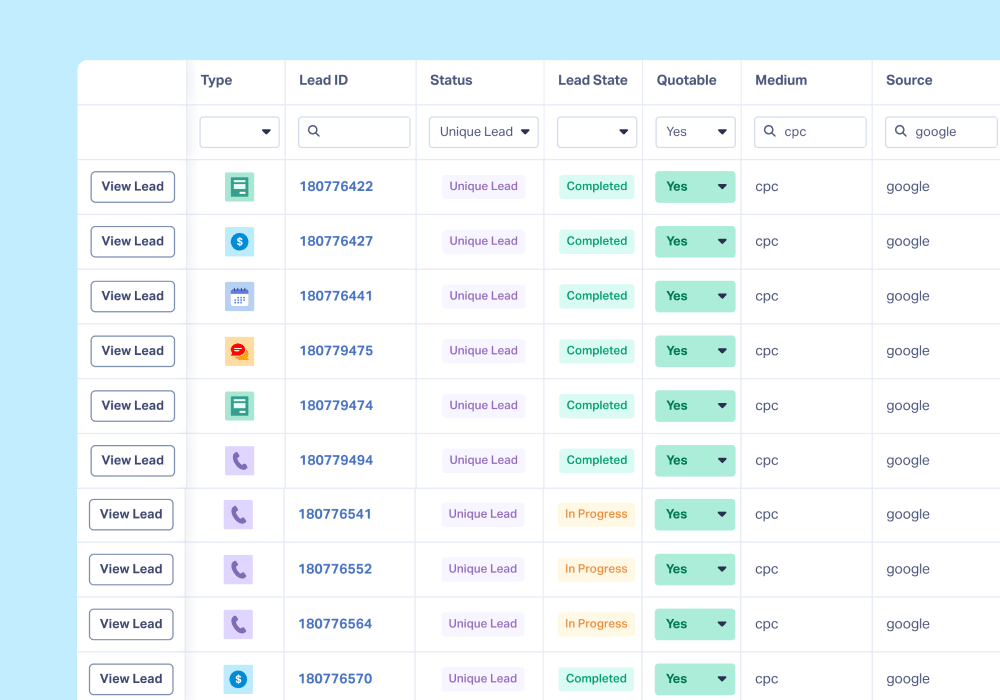
Task: Open lead ID link 180776564
Action: [335, 624]
